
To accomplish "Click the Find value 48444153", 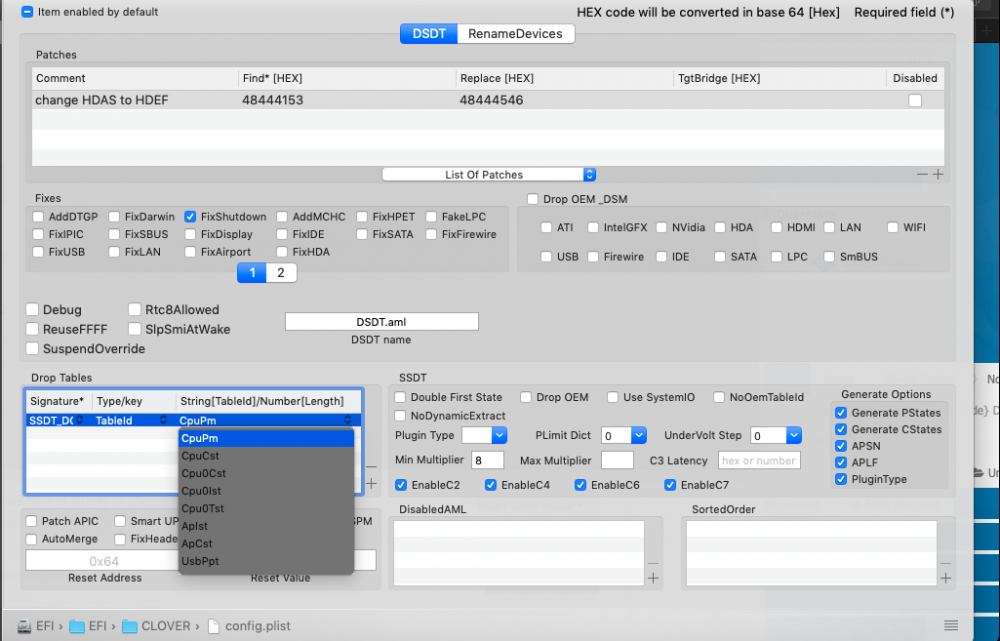I will tap(273, 100).
